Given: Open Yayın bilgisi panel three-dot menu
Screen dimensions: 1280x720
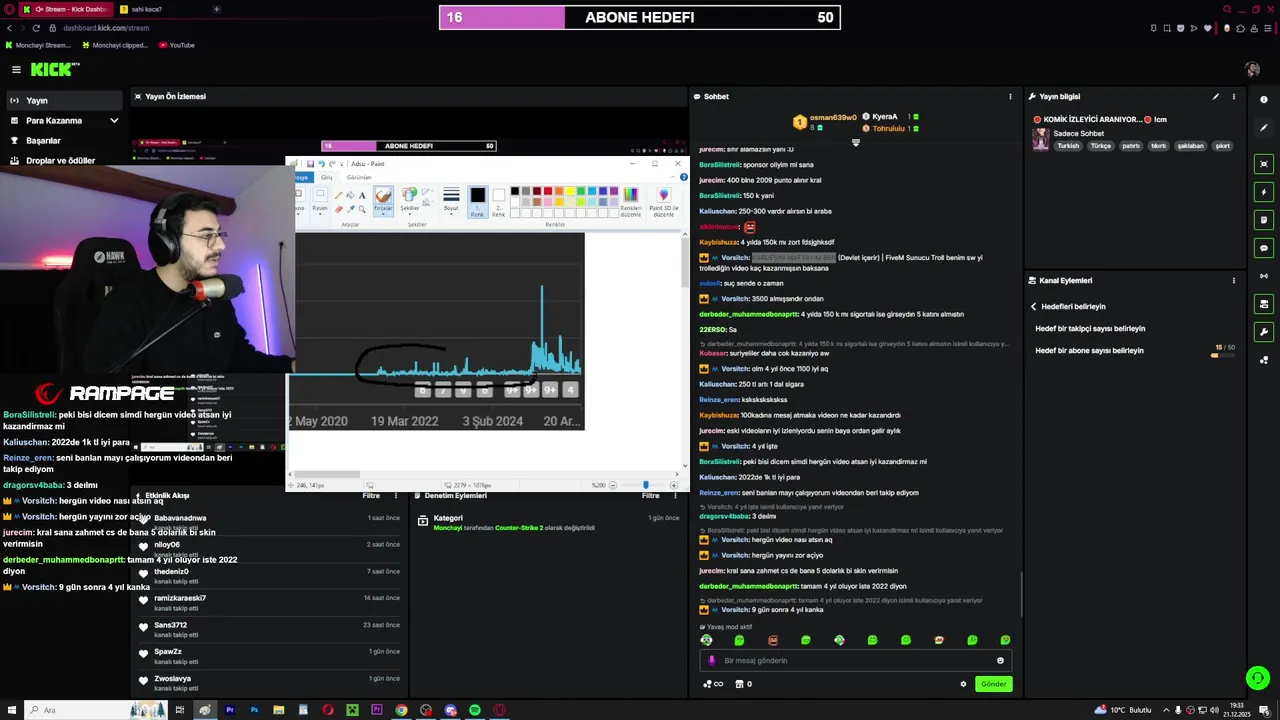Looking at the screenshot, I should pyautogui.click(x=1233, y=97).
